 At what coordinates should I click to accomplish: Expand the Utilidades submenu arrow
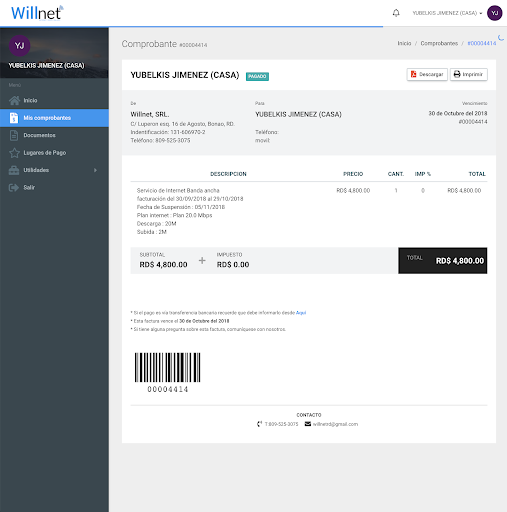tap(95, 170)
